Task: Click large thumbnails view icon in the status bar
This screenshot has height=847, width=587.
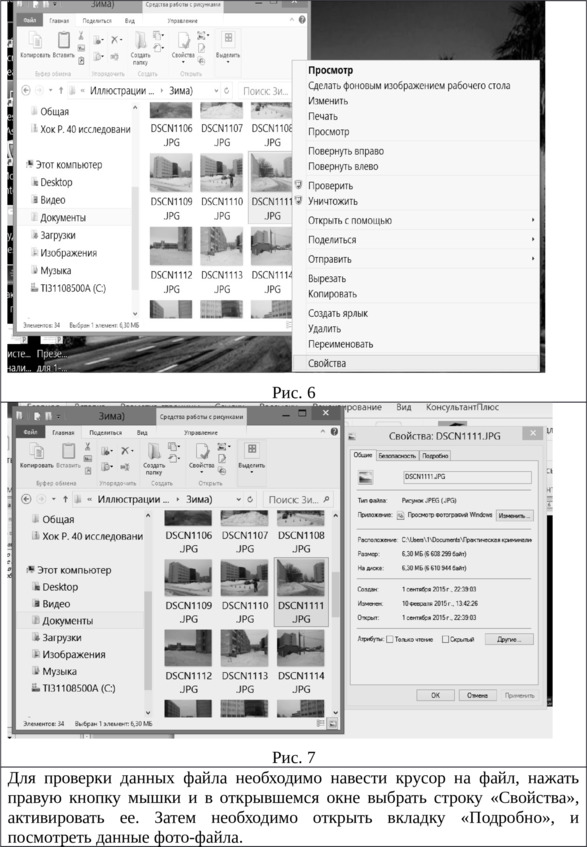Action: (x=333, y=723)
